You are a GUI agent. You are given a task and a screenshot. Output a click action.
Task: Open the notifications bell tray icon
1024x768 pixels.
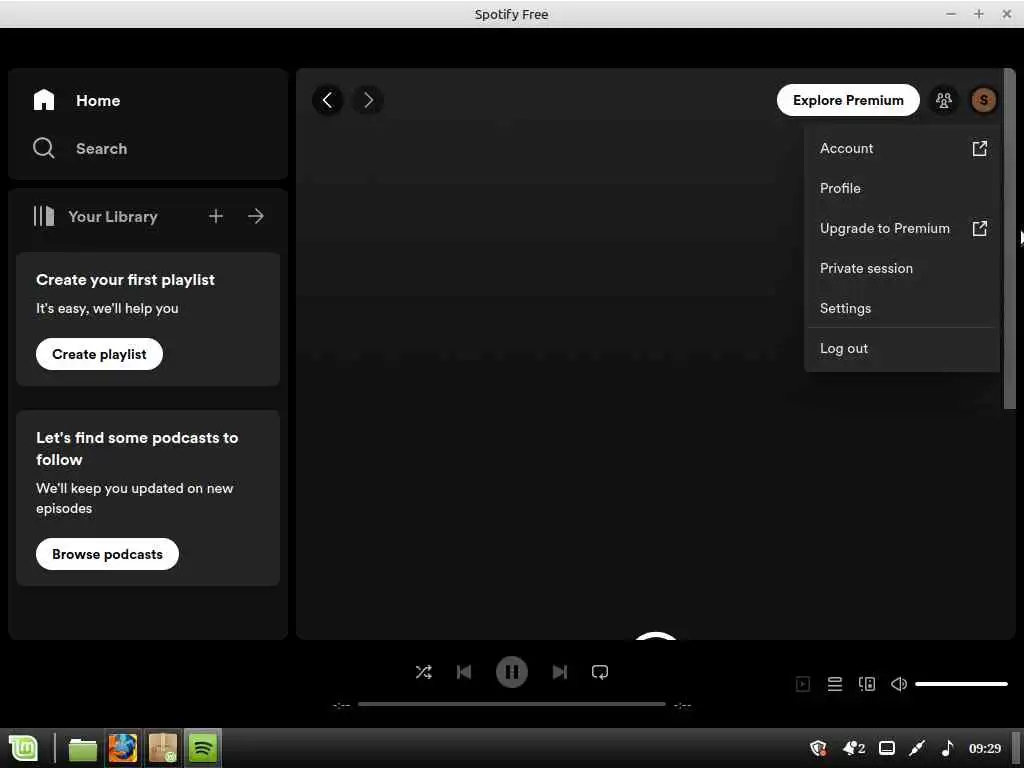pyautogui.click(x=854, y=748)
